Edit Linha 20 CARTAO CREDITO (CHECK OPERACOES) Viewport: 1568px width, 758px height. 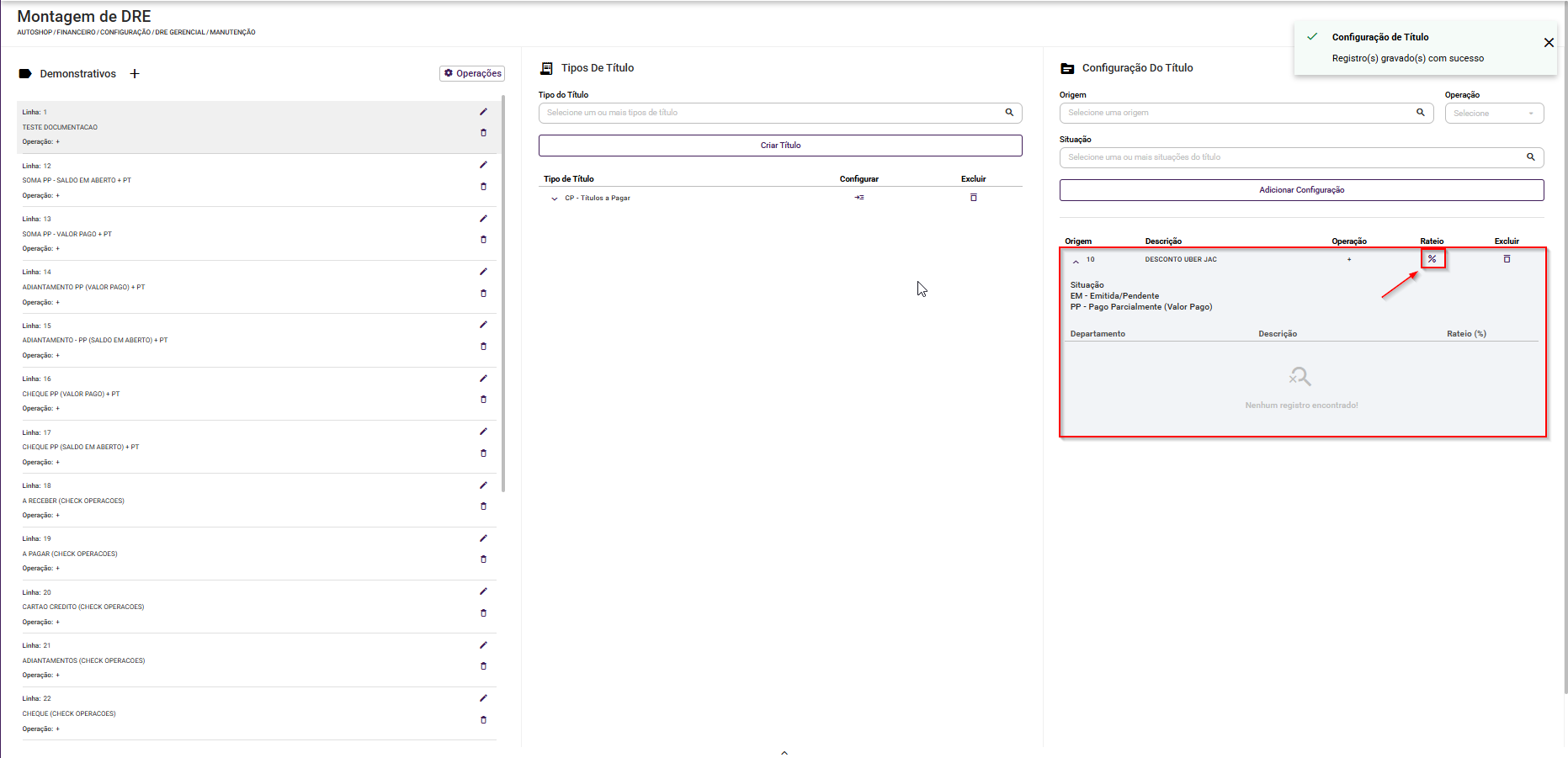pos(483,591)
